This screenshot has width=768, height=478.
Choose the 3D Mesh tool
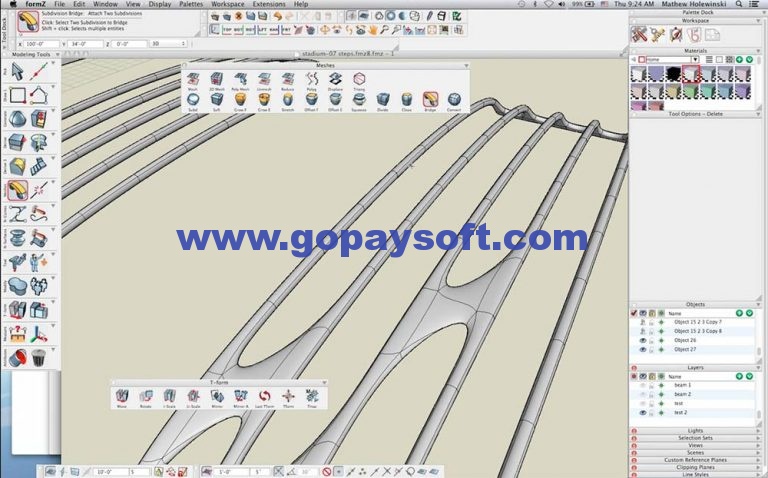[x=216, y=79]
